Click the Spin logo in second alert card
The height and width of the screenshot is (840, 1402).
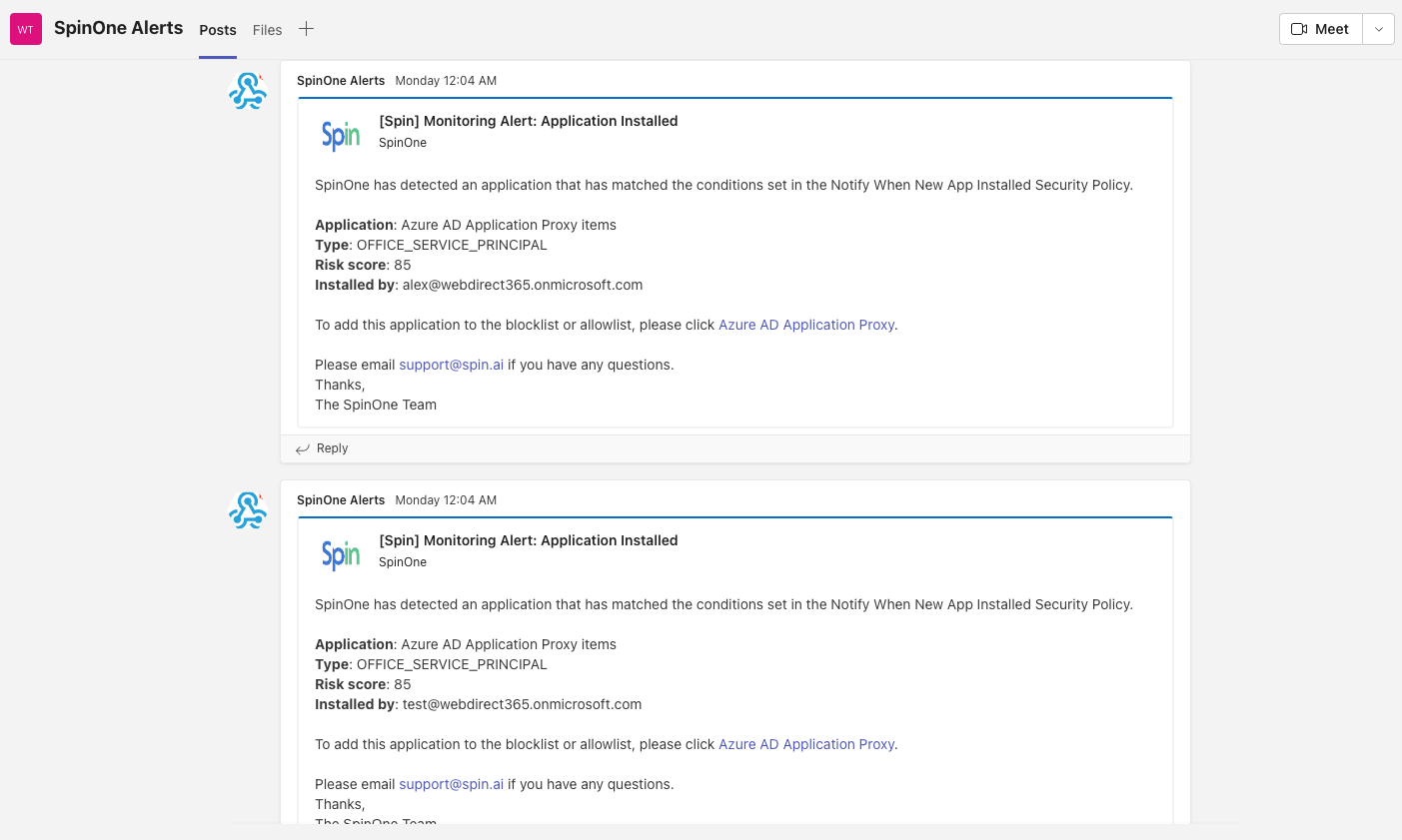341,553
